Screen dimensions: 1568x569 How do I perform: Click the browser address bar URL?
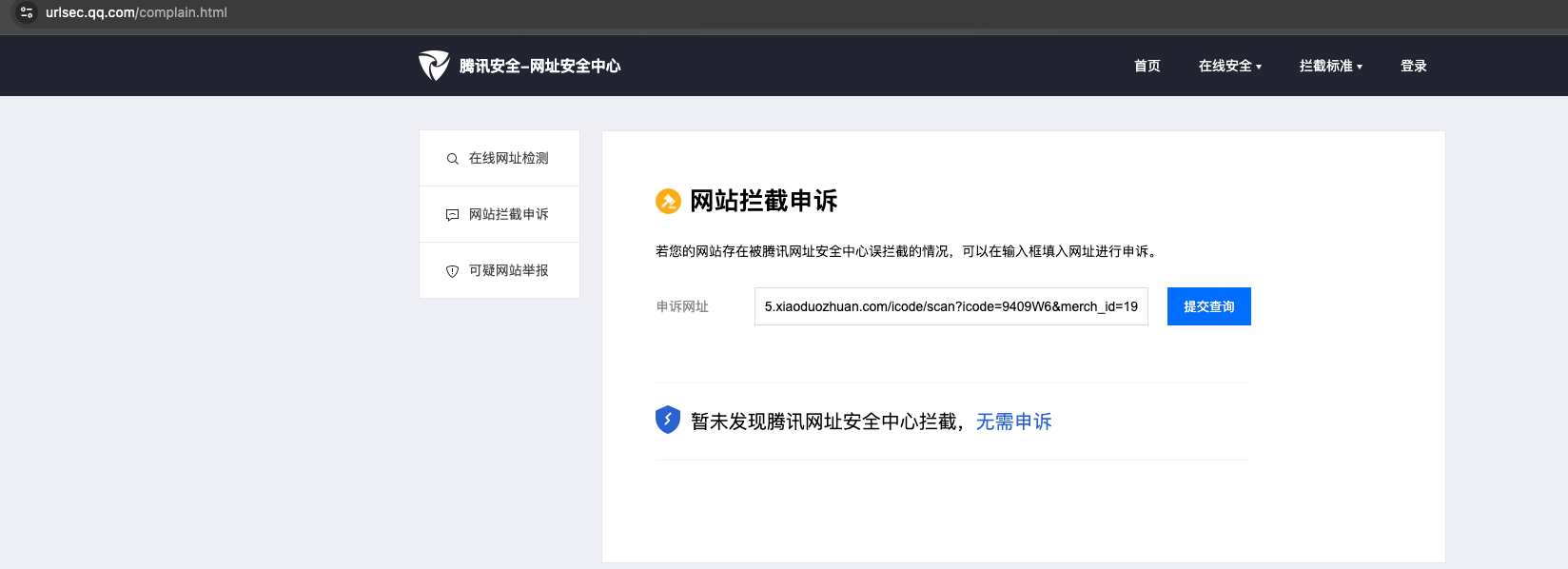(x=136, y=12)
